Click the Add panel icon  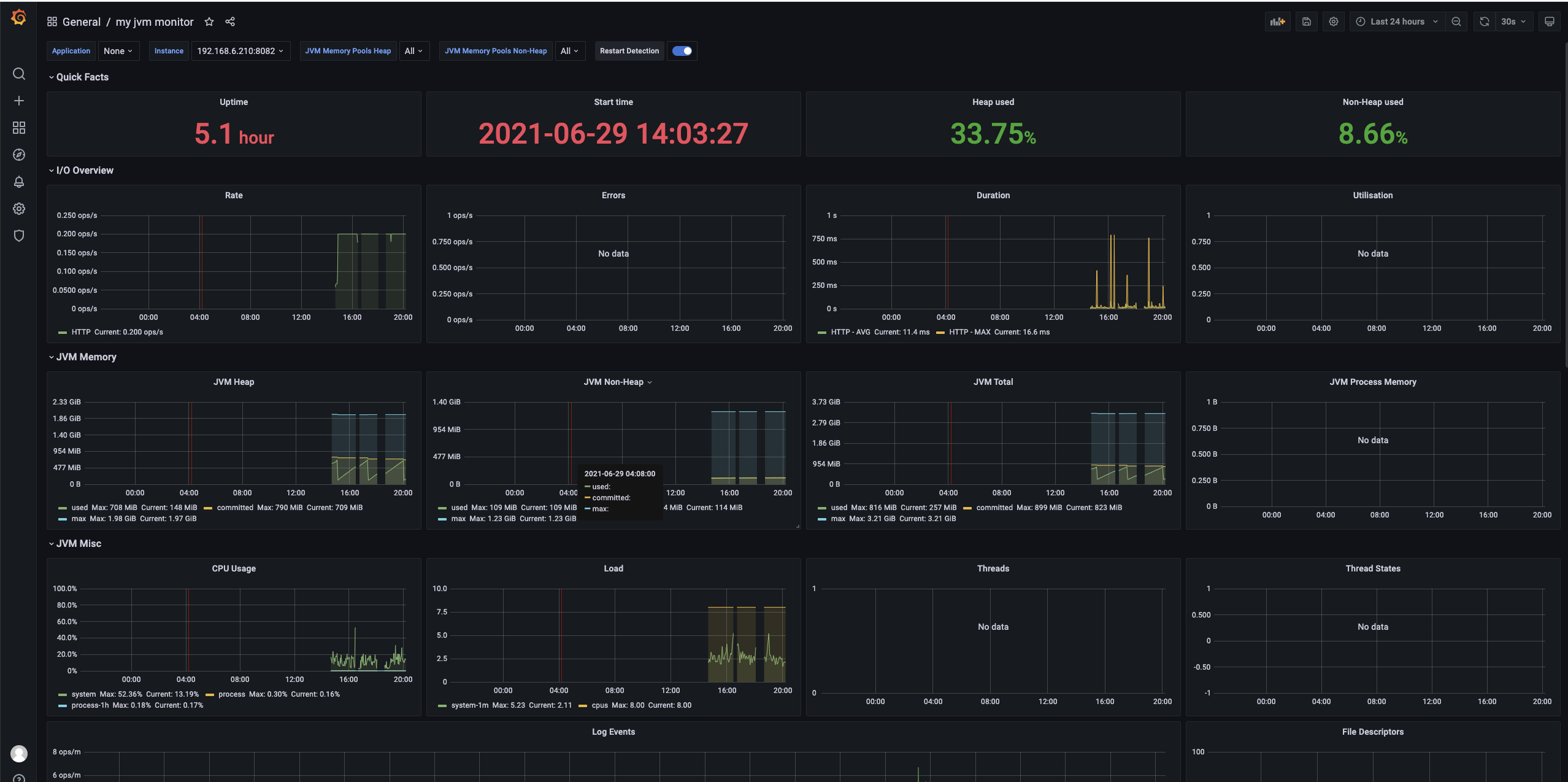tap(1277, 21)
